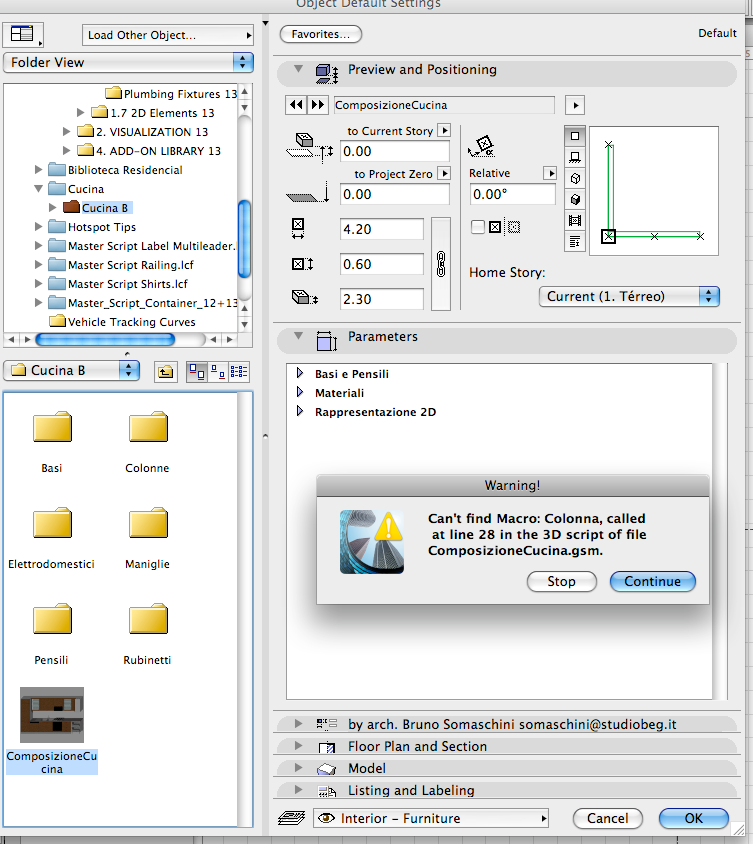Toggle the mirror checkbox
Viewport: 753px width, 844px height.
point(477,227)
